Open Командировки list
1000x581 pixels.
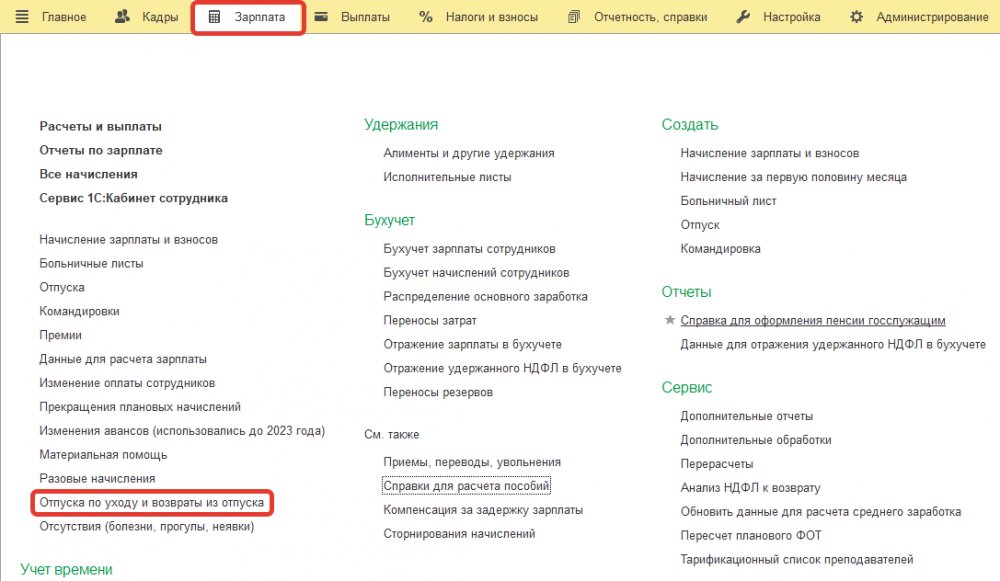[79, 311]
